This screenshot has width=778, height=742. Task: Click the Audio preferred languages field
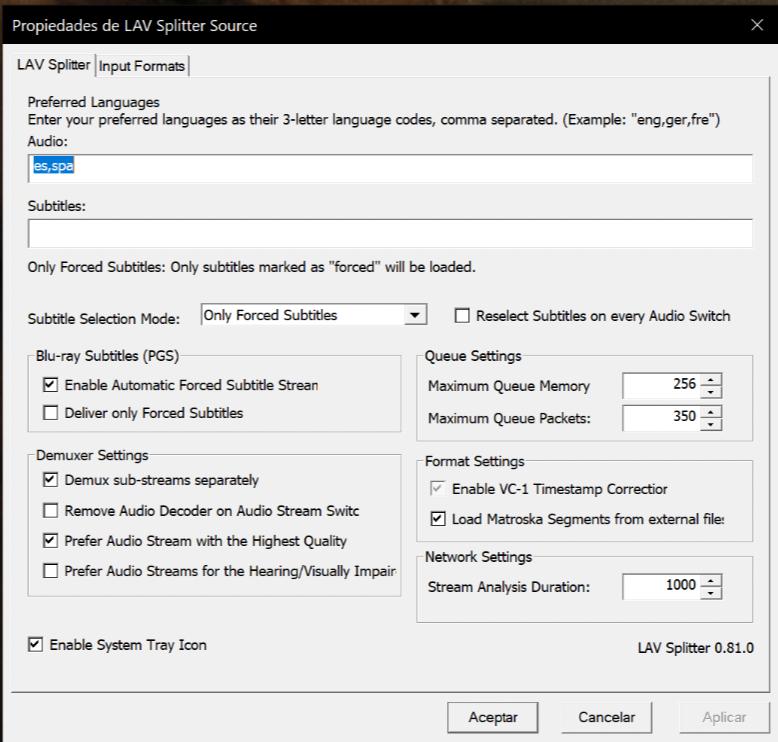[390, 168]
